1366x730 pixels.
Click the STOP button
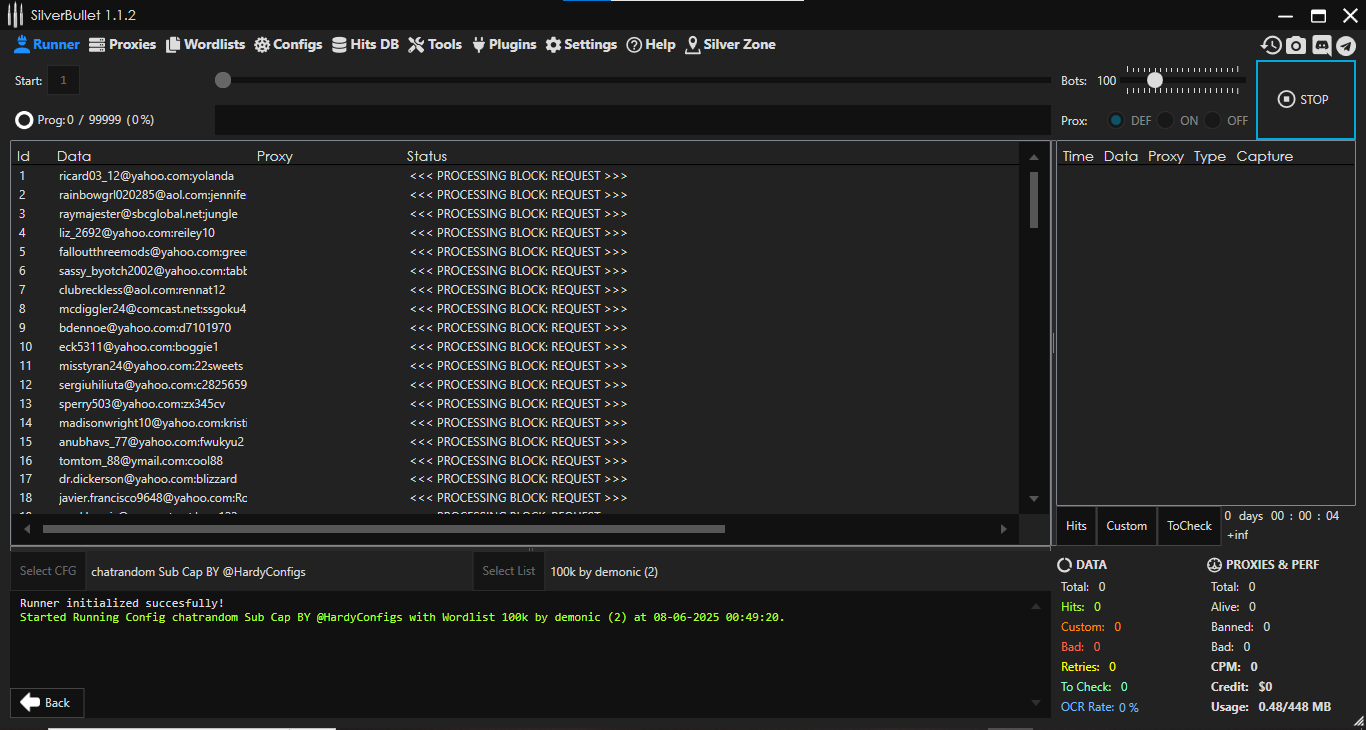tap(1306, 100)
